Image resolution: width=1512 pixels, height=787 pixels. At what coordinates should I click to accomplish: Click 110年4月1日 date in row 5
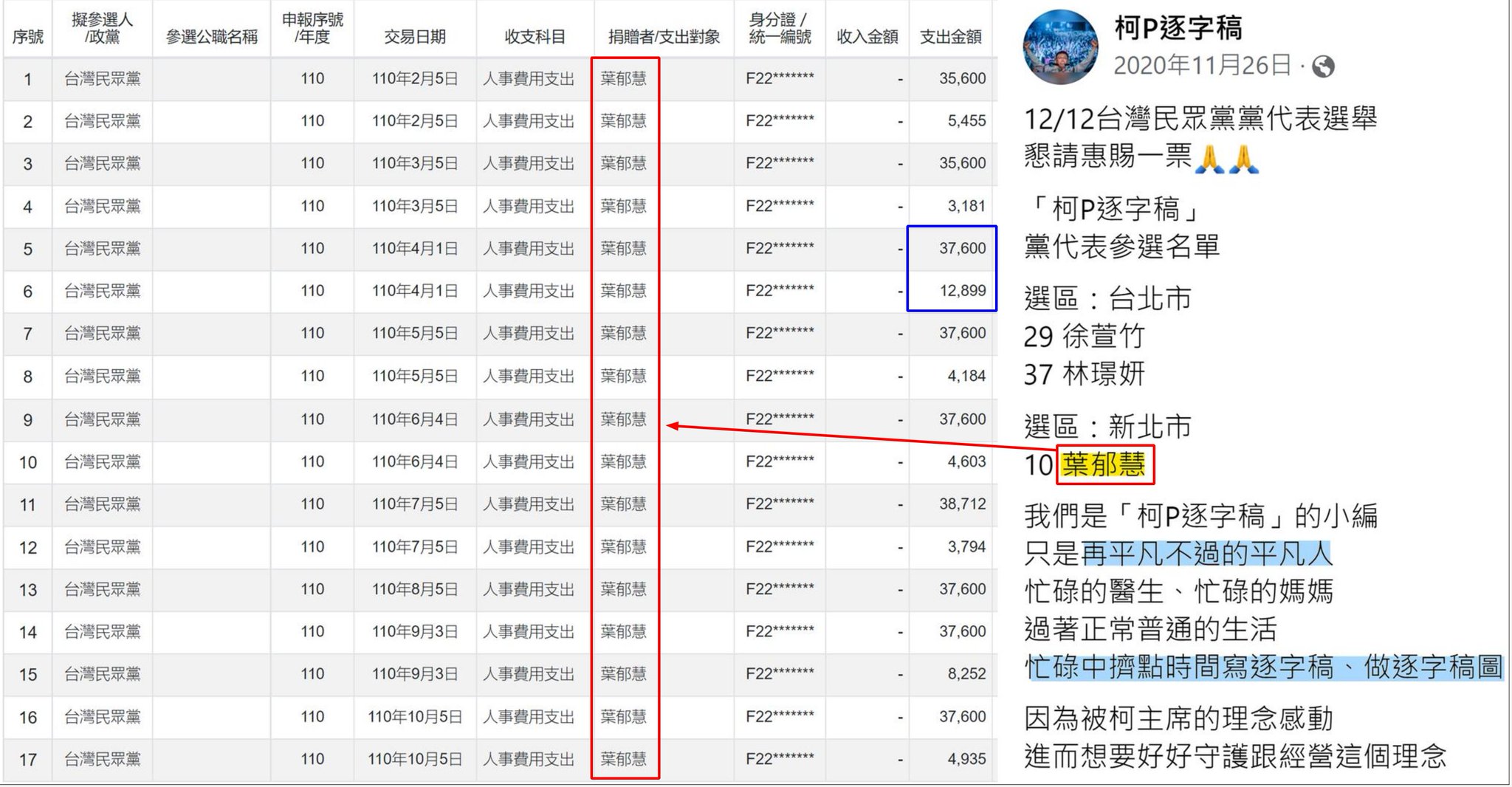[415, 248]
